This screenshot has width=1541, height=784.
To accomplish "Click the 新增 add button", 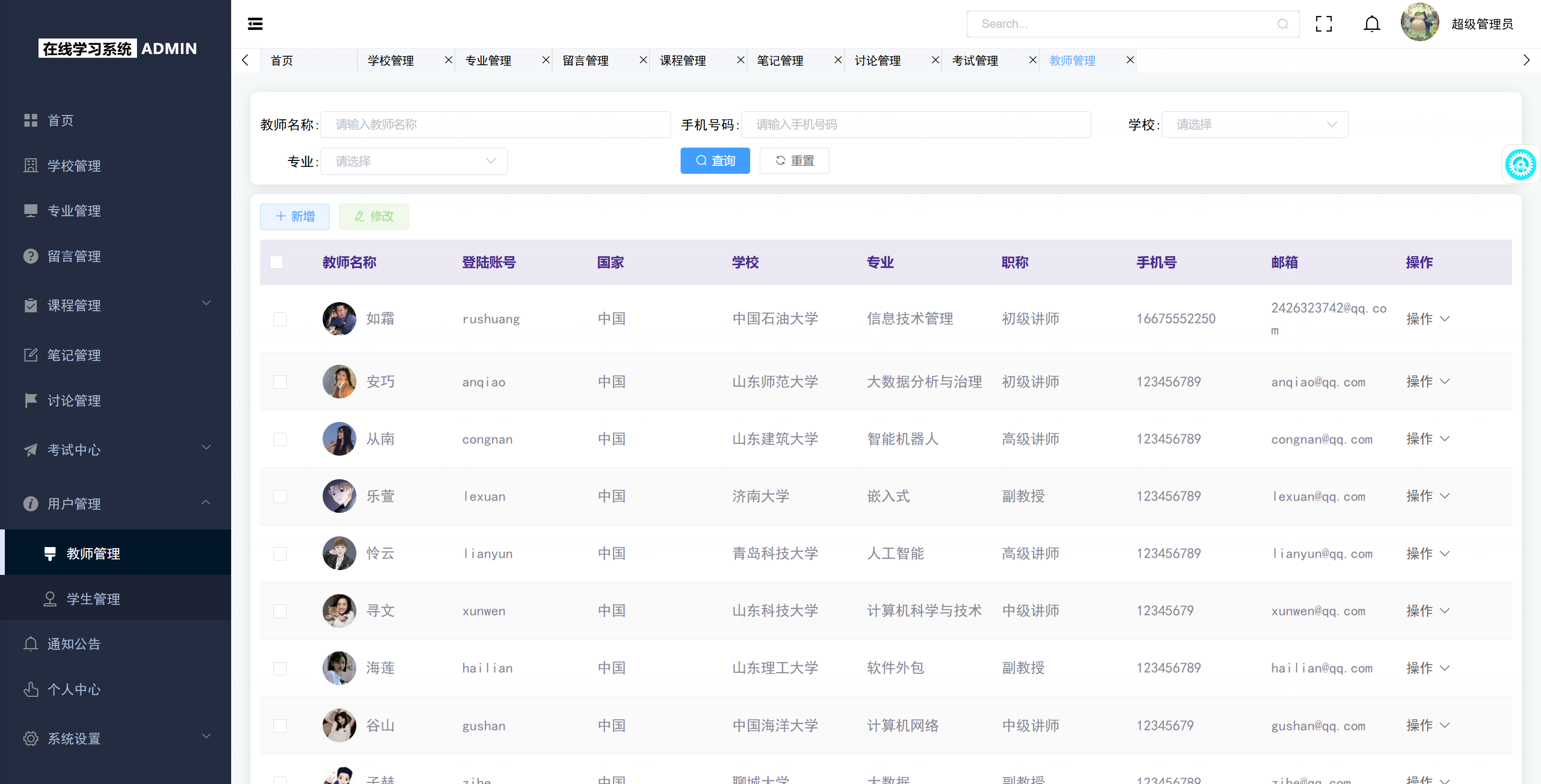I will 294,217.
